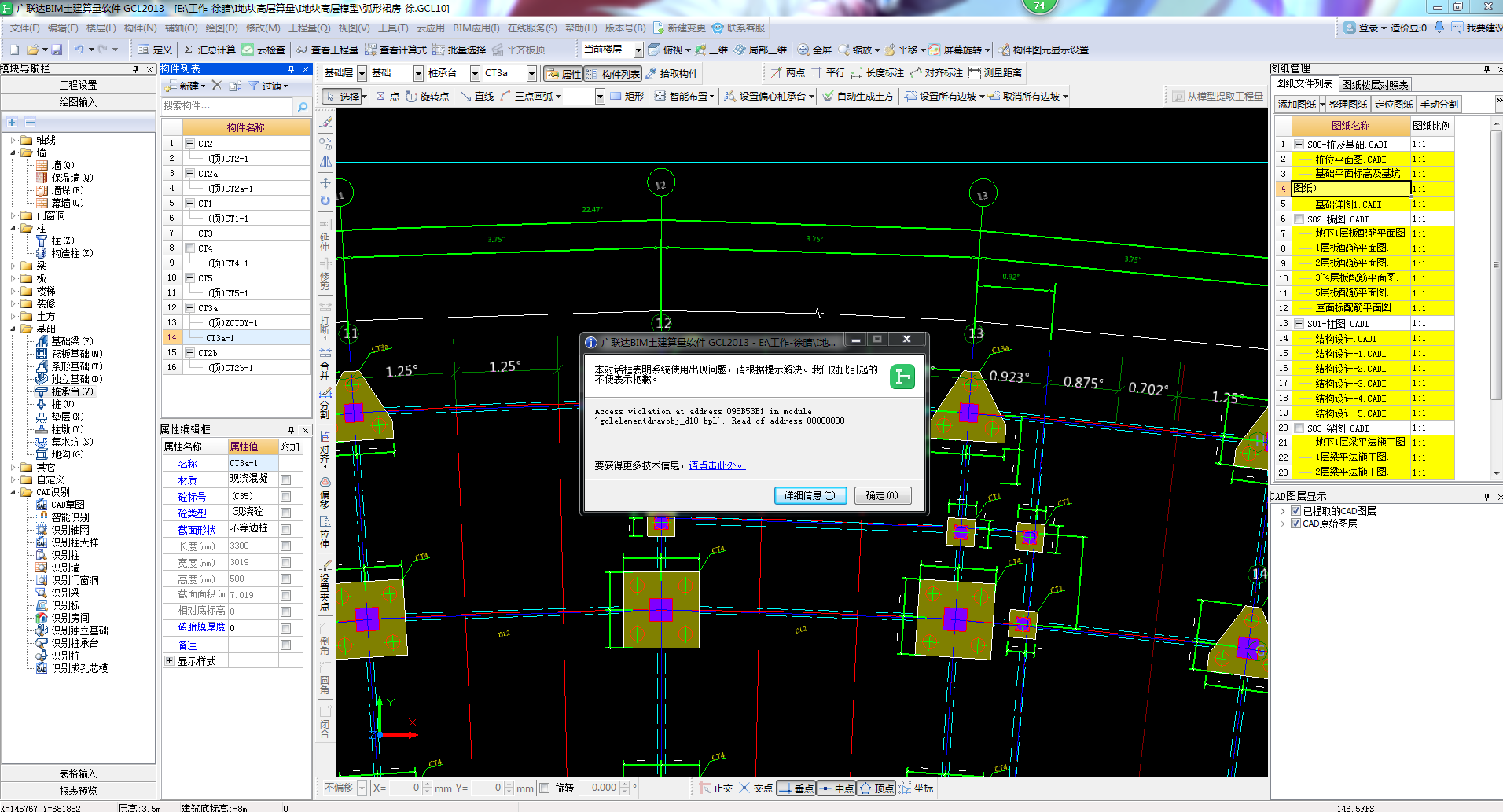Switch to 图纸楼层对照表 tab
The height and width of the screenshot is (812, 1503).
pyautogui.click(x=1375, y=85)
